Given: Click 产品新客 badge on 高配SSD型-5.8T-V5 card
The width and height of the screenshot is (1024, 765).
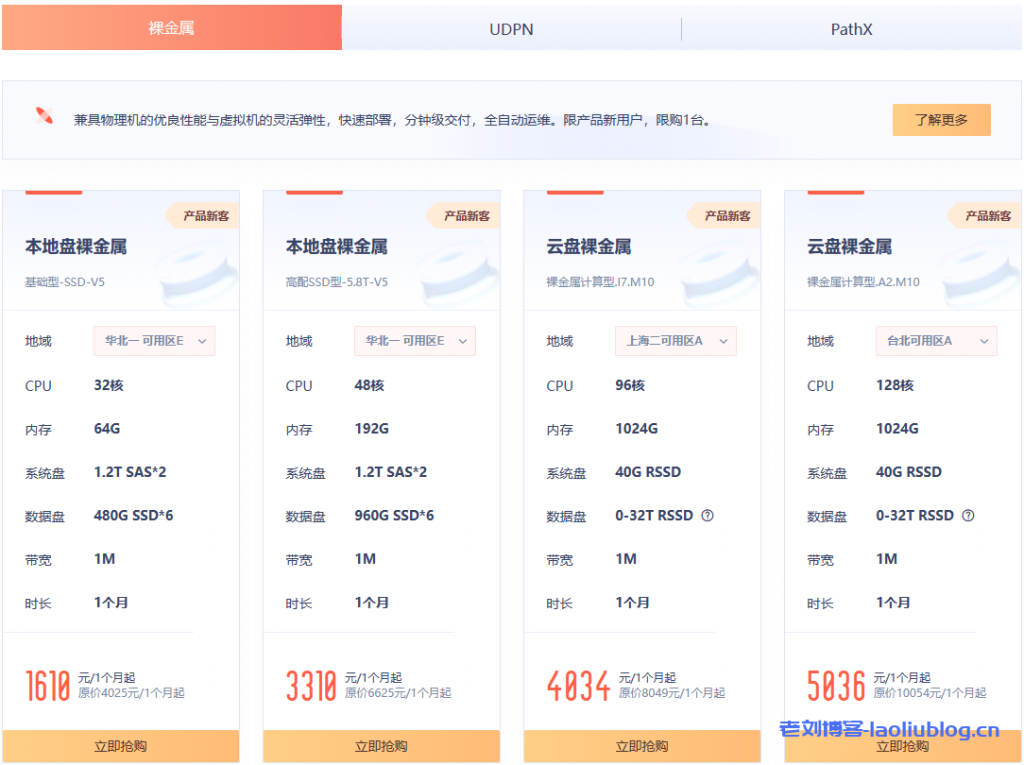Looking at the screenshot, I should click(x=465, y=216).
